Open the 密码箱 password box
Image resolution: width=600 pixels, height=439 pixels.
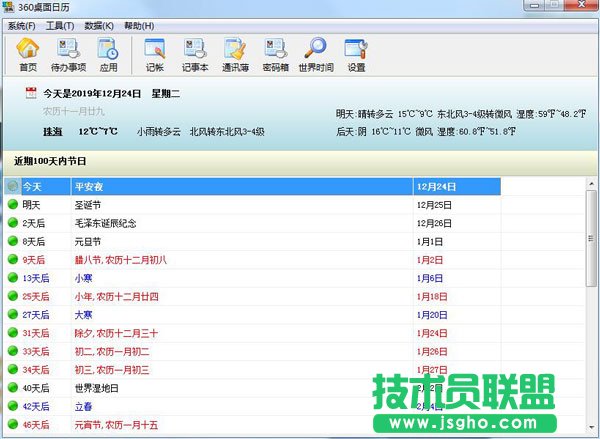(276, 54)
